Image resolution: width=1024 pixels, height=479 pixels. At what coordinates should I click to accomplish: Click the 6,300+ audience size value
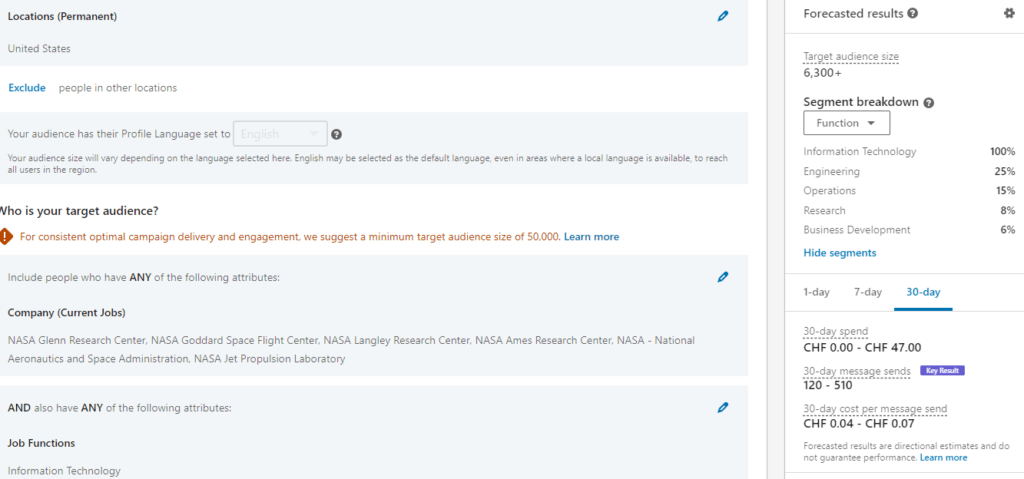coord(822,73)
